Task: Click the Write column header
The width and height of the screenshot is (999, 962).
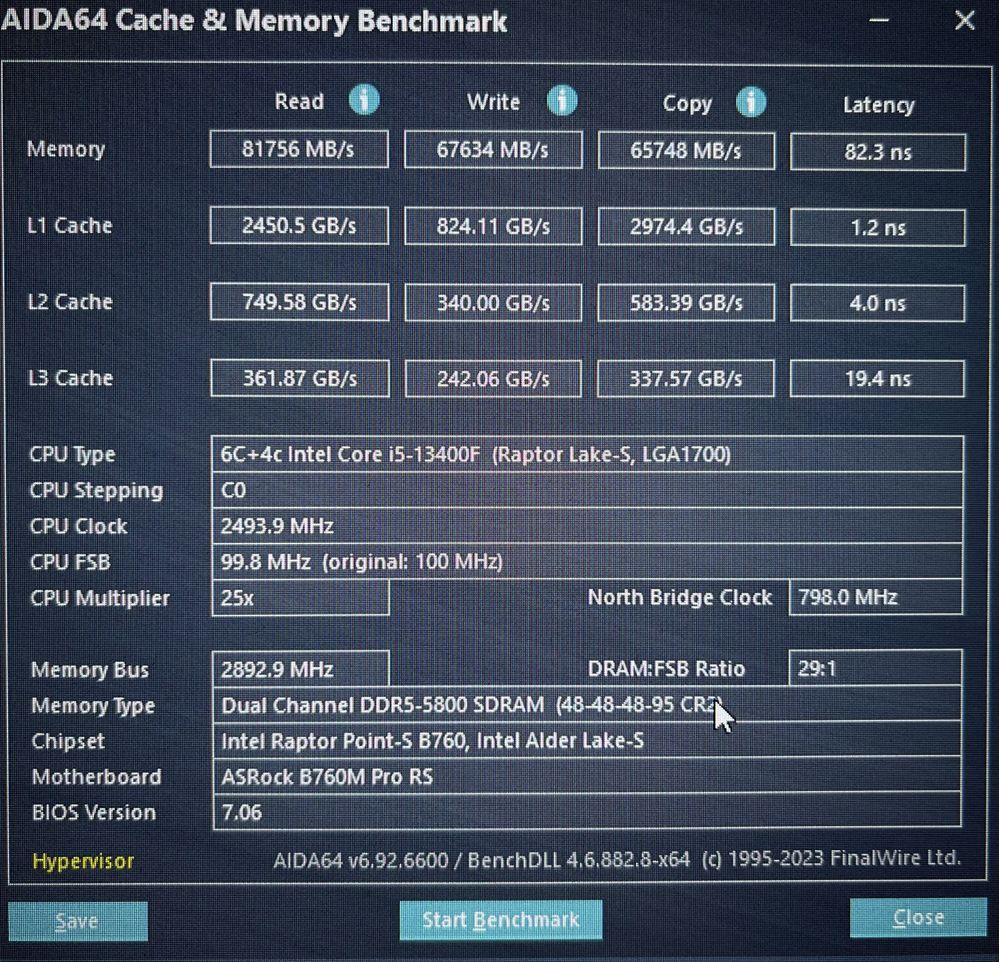Action: pos(493,102)
